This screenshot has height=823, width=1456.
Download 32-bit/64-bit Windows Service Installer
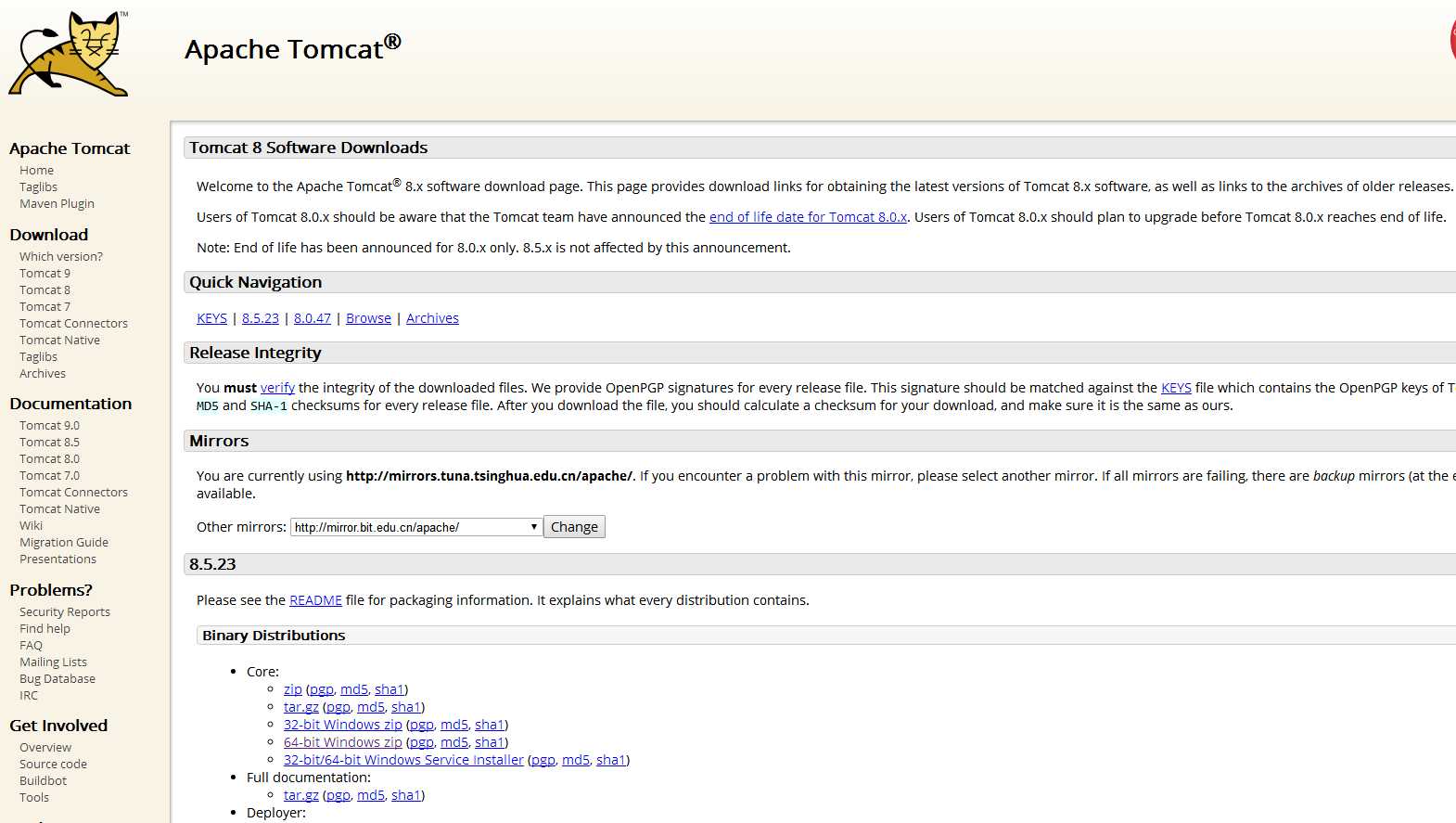point(403,760)
